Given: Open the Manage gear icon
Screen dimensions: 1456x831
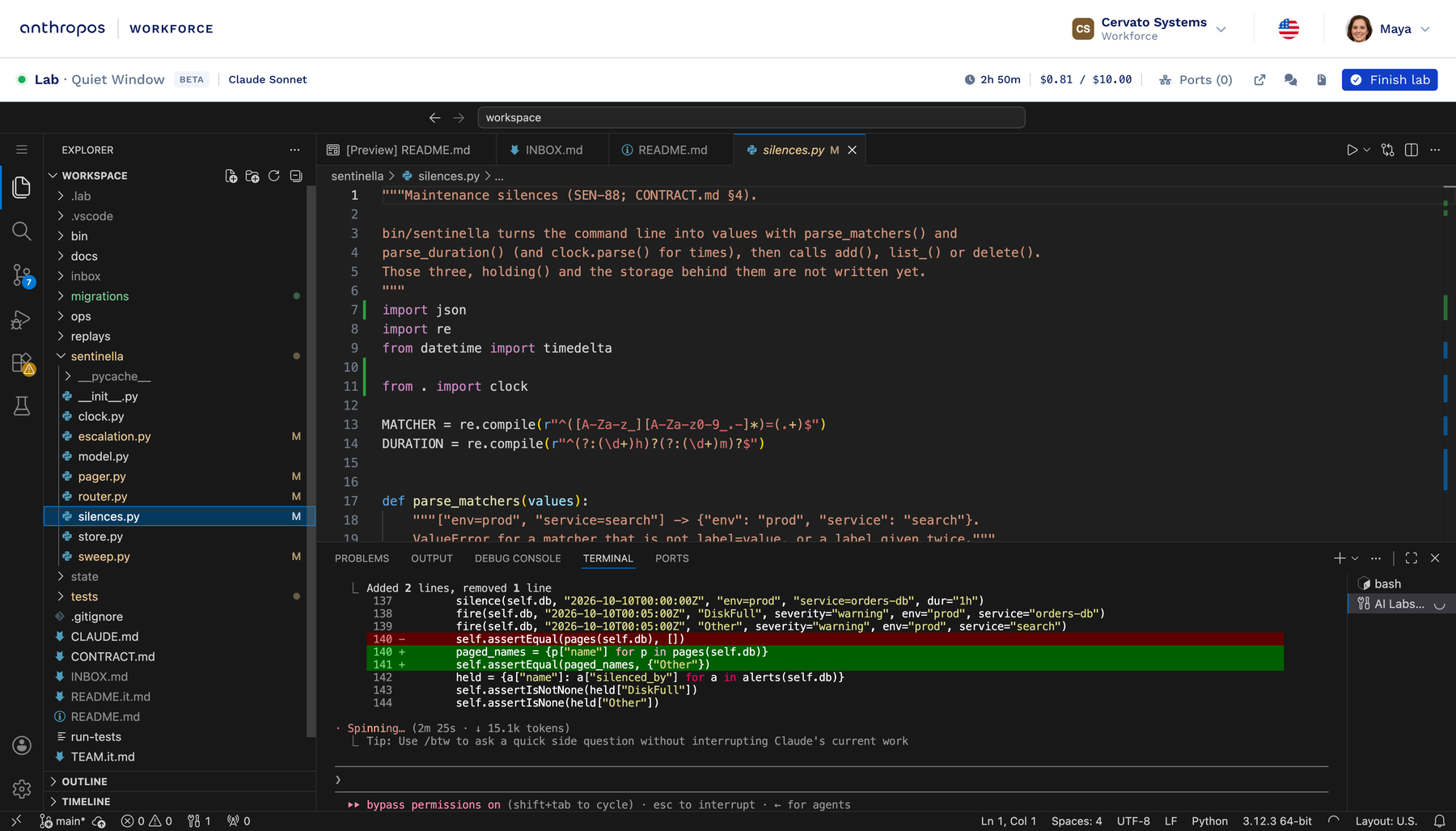Looking at the screenshot, I should click(22, 789).
